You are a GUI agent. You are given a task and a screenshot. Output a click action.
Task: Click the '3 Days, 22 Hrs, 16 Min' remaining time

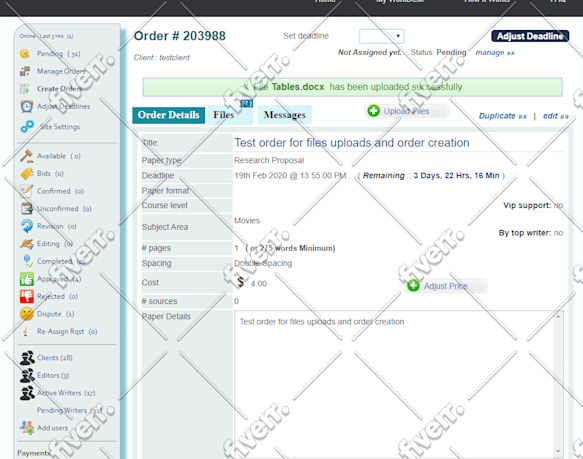coord(456,176)
